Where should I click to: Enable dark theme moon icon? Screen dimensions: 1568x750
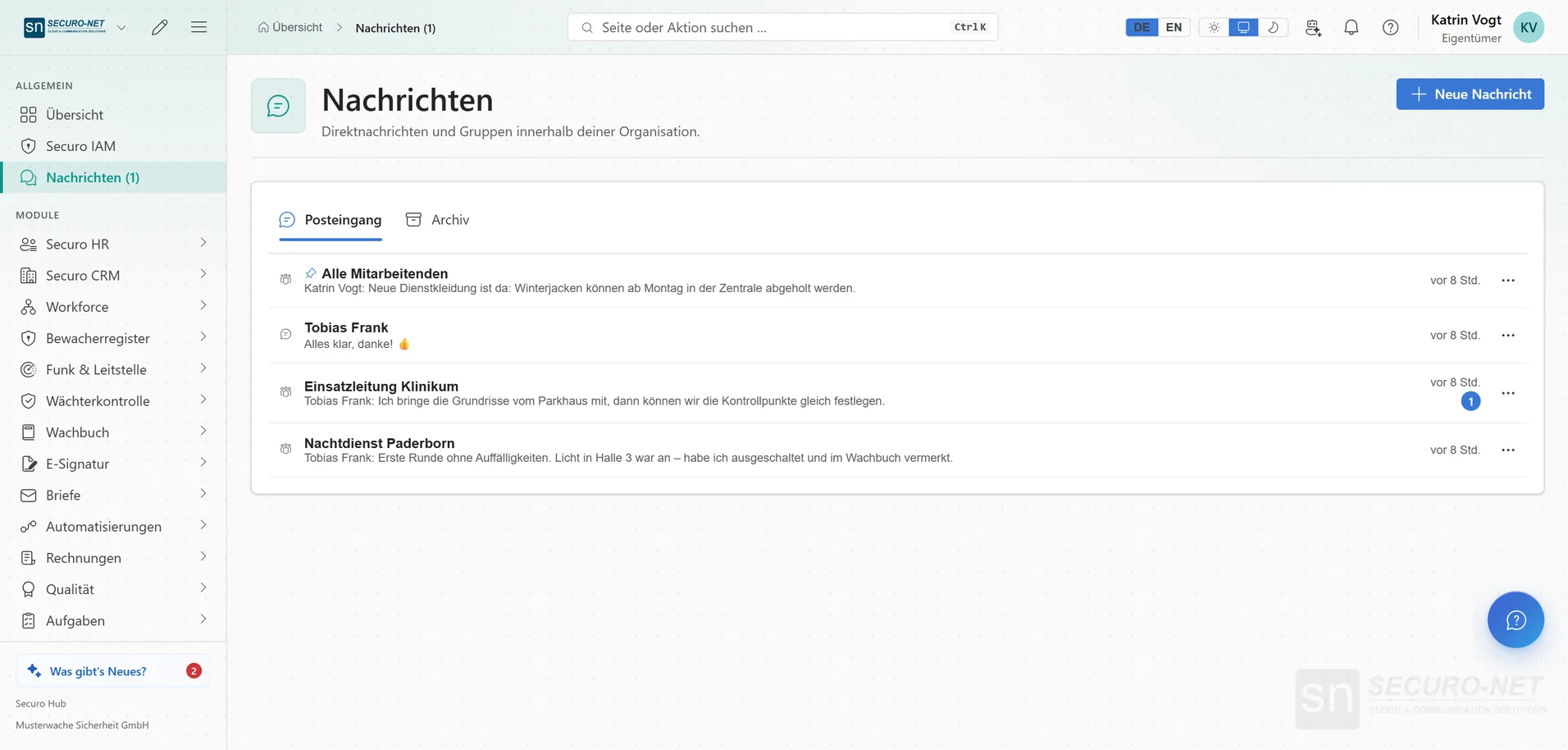[1273, 27]
